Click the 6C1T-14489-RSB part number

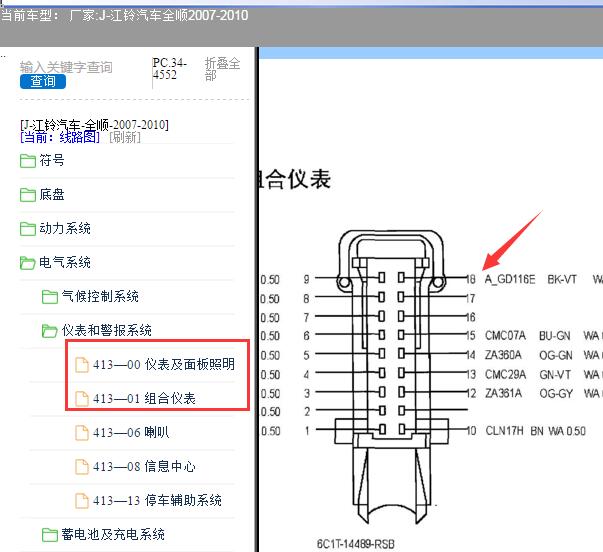click(356, 544)
